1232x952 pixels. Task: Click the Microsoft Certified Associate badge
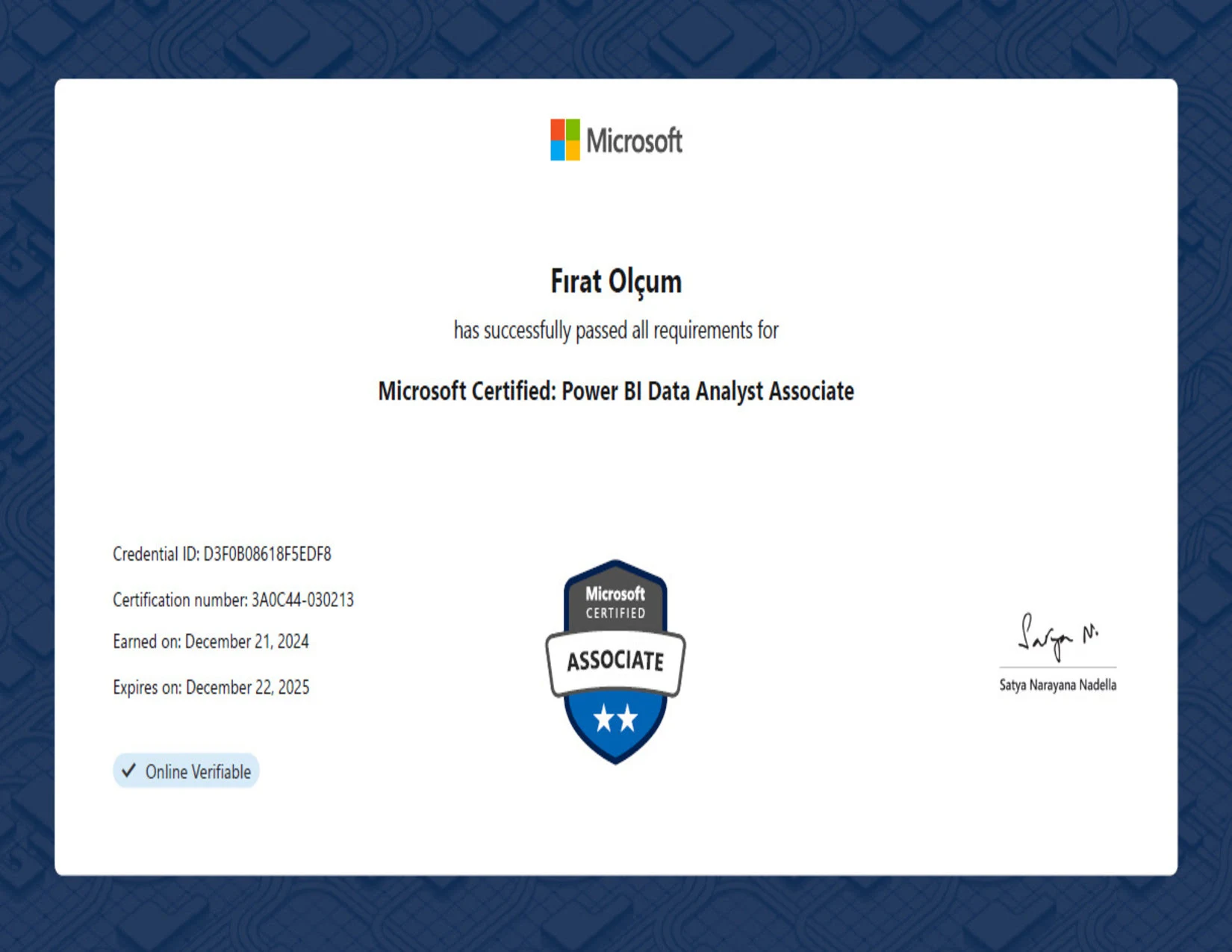point(615,662)
